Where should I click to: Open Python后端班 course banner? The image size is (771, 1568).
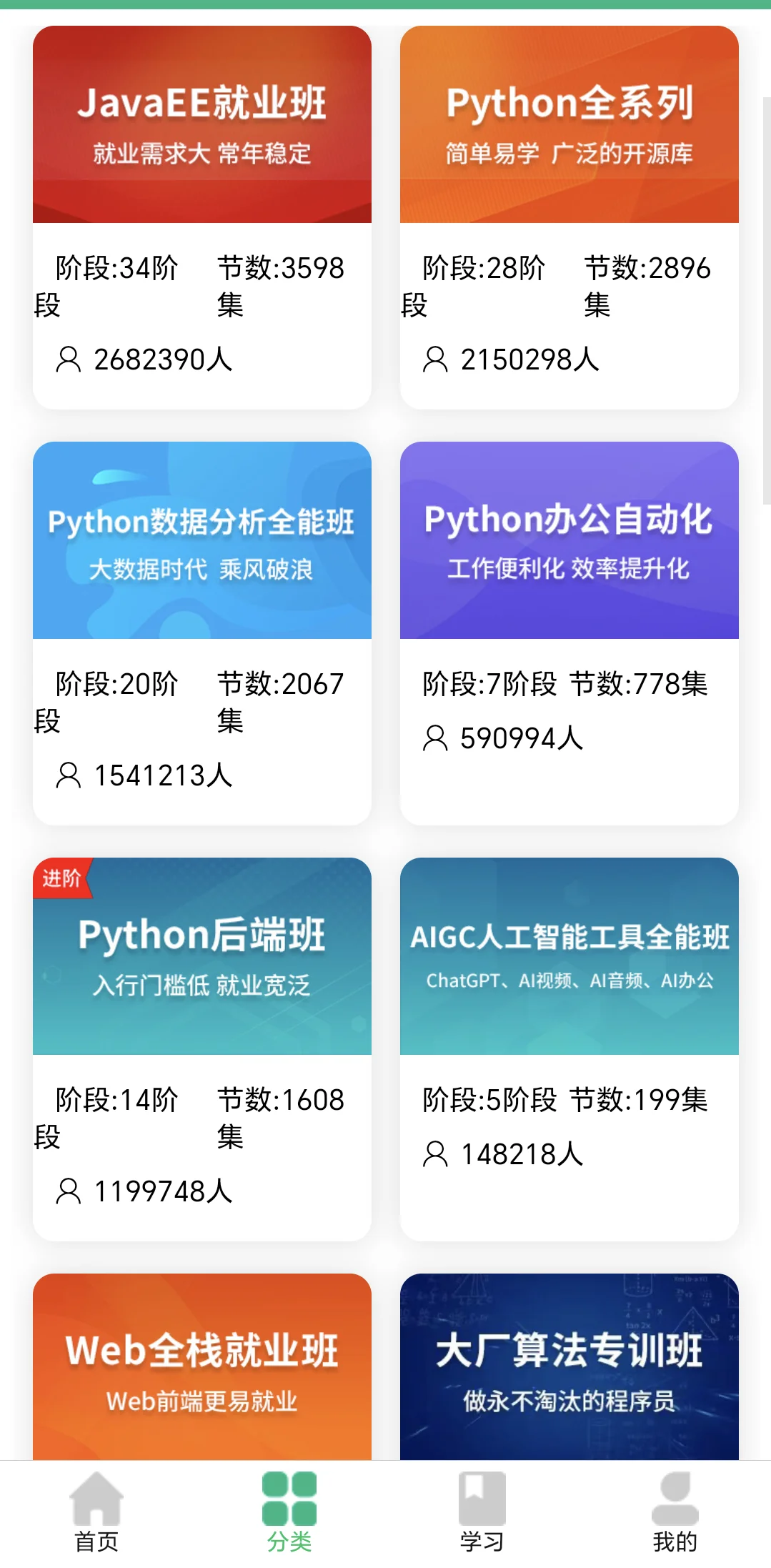click(202, 956)
